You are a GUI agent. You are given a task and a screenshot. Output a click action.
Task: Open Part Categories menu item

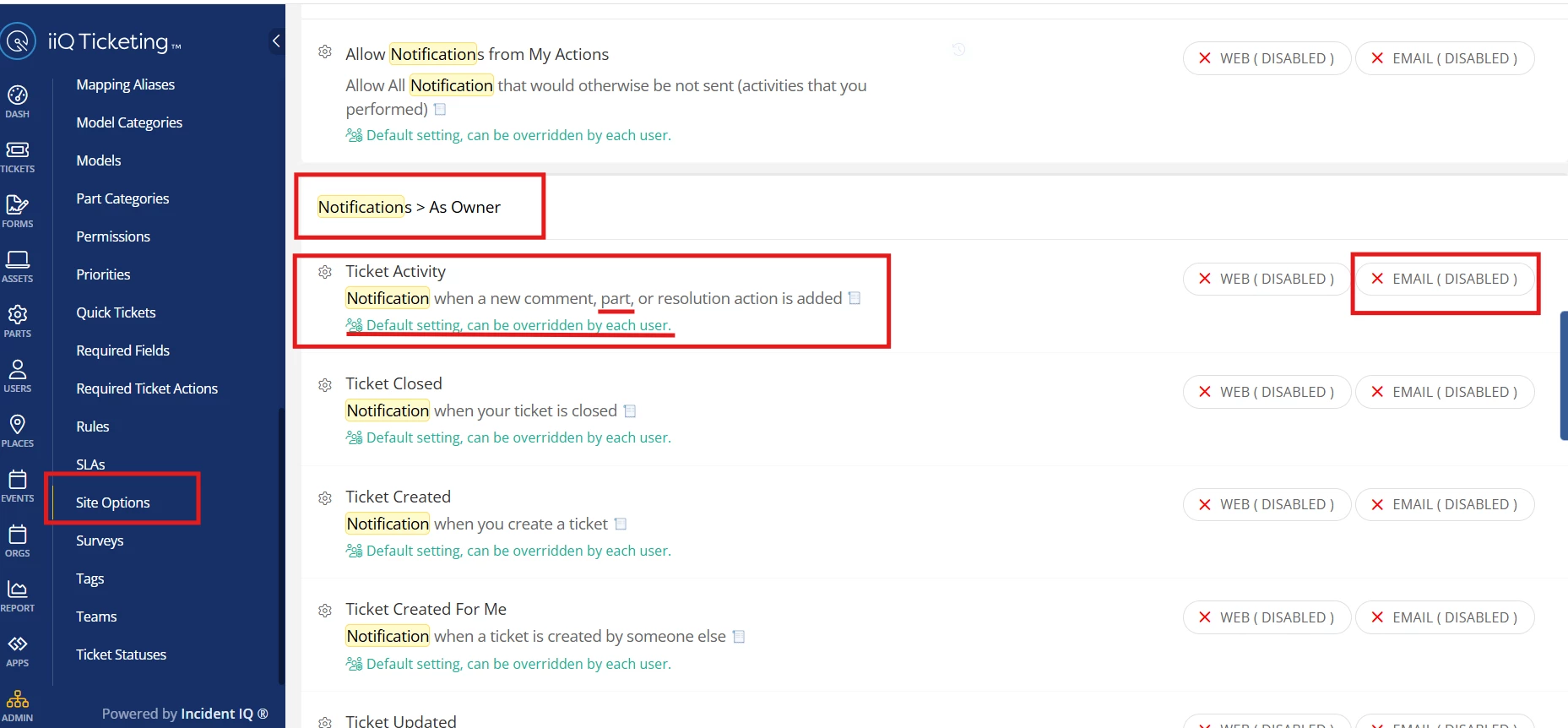[x=122, y=198]
